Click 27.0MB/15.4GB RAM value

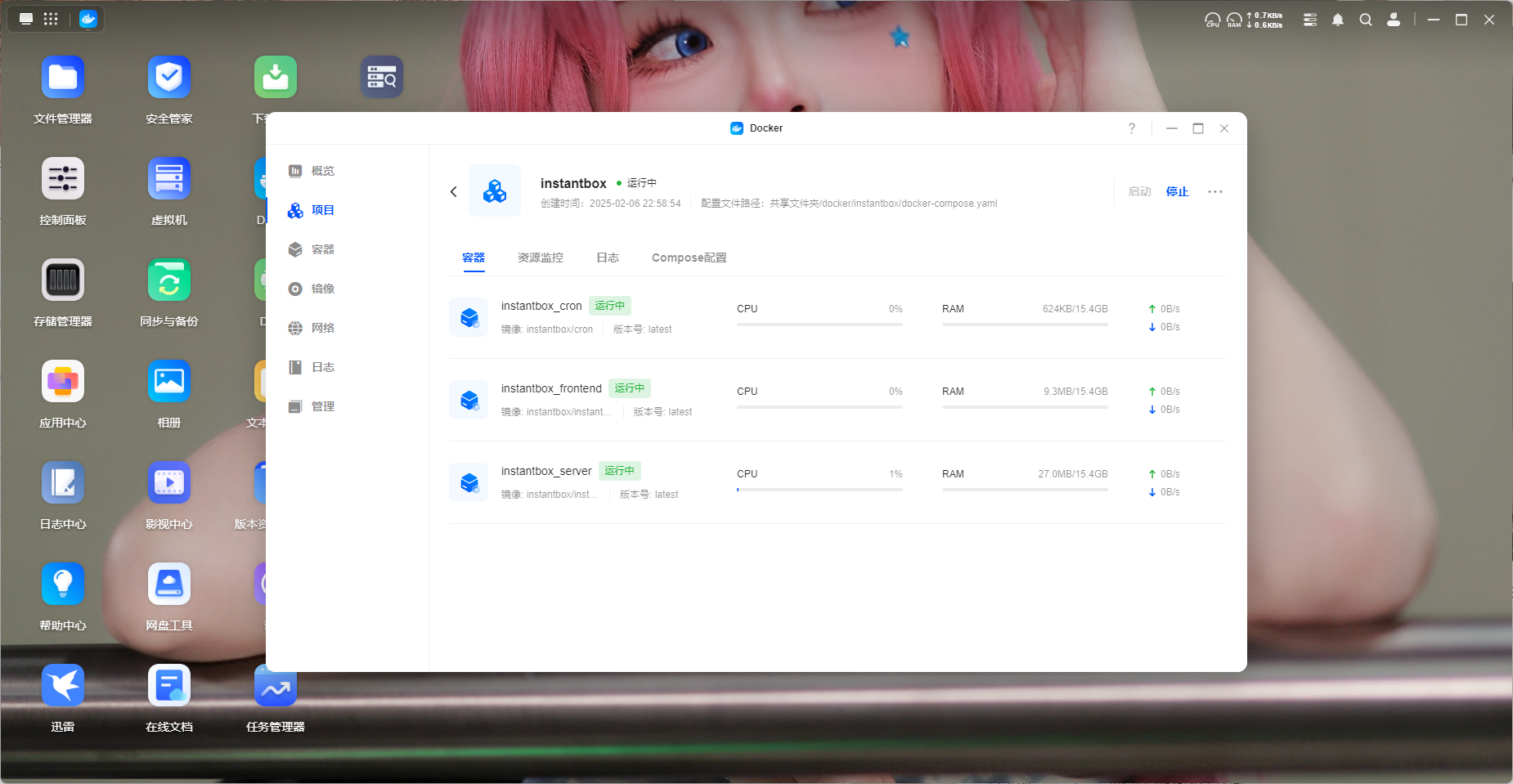pyautogui.click(x=1073, y=474)
